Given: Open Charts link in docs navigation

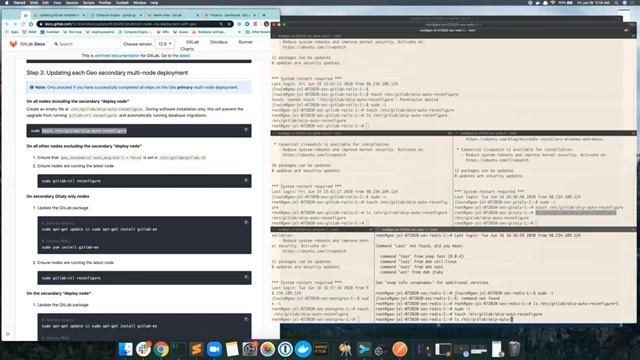Looking at the screenshot, I should [x=187, y=49].
